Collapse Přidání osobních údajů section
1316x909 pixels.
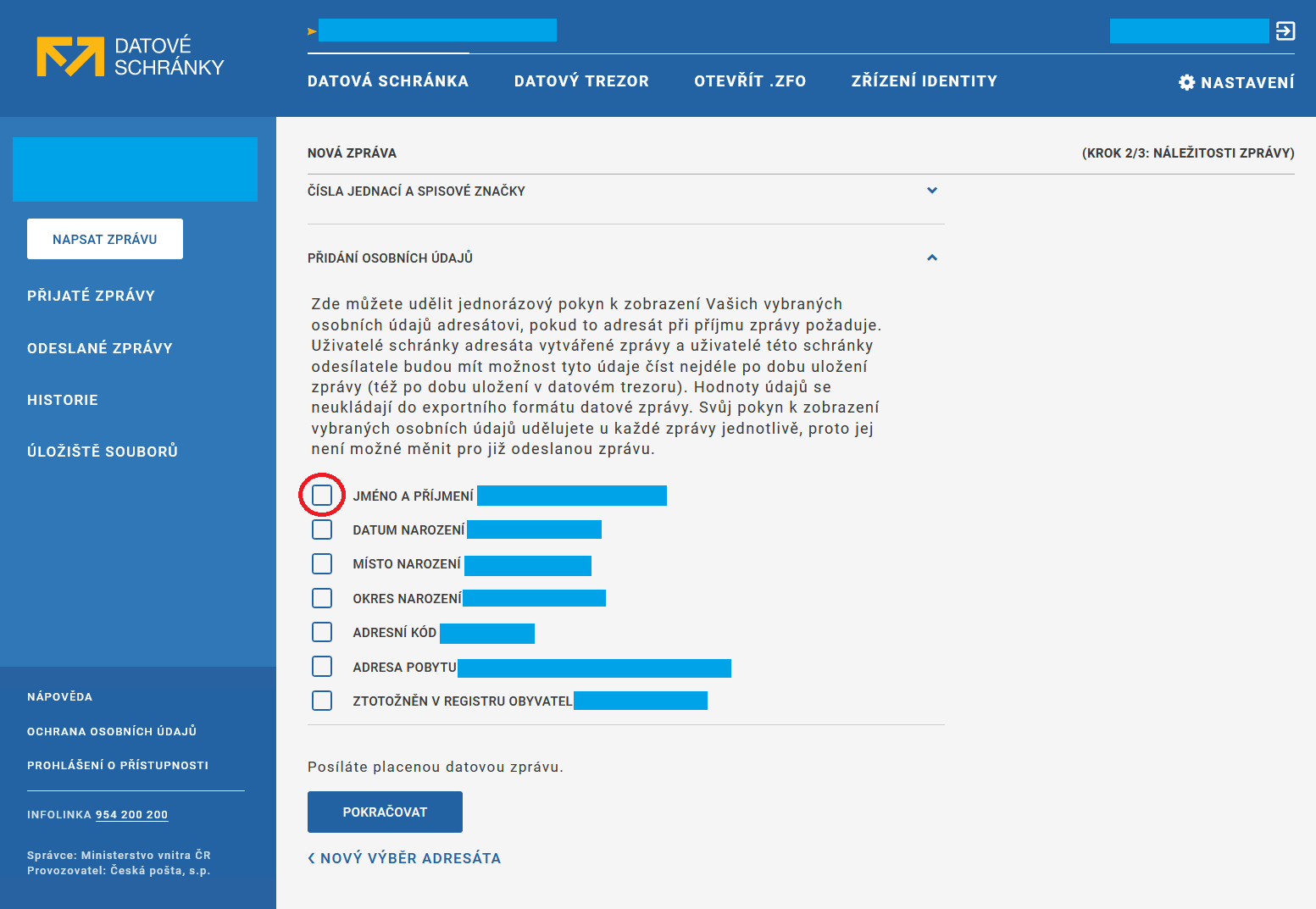point(932,258)
